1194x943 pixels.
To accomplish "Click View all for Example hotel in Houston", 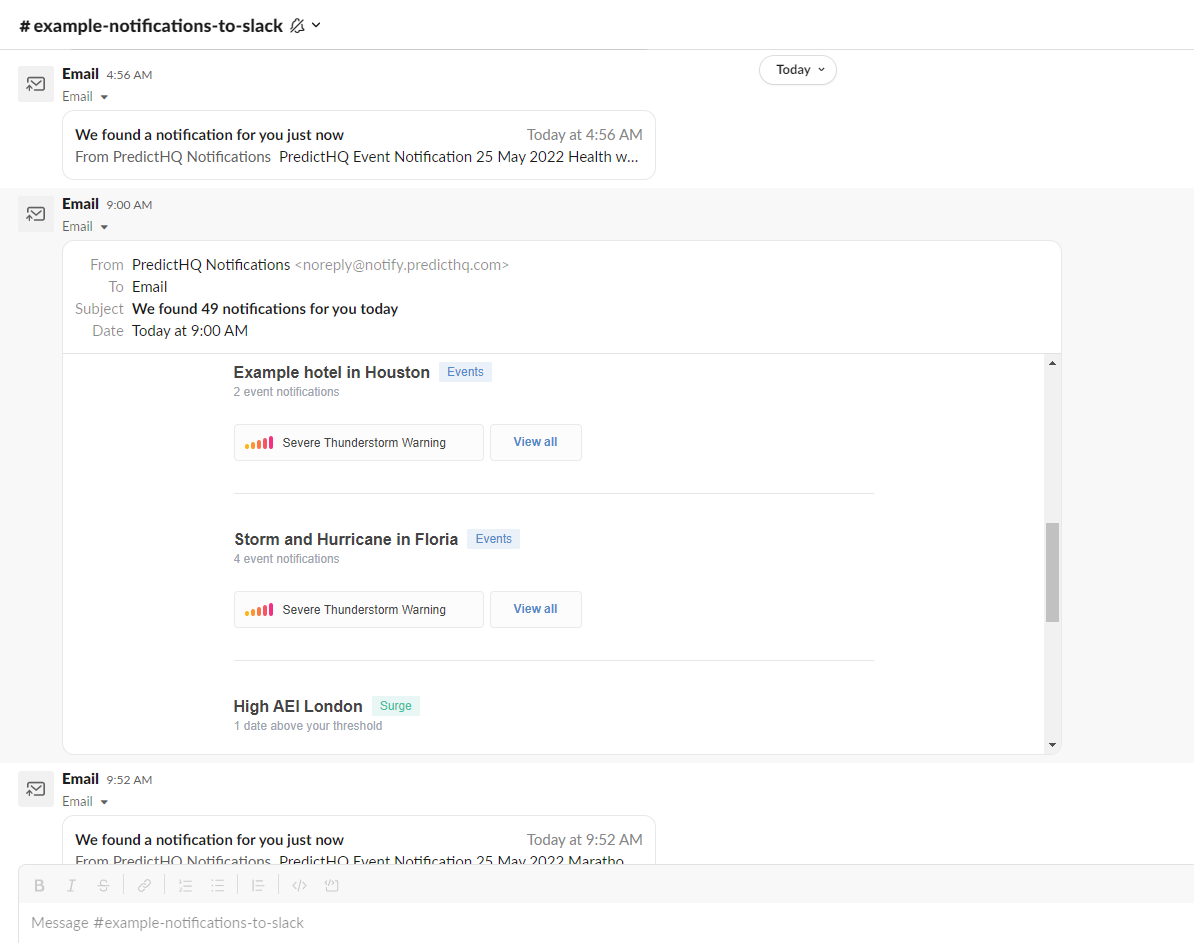I will pyautogui.click(x=535, y=443).
